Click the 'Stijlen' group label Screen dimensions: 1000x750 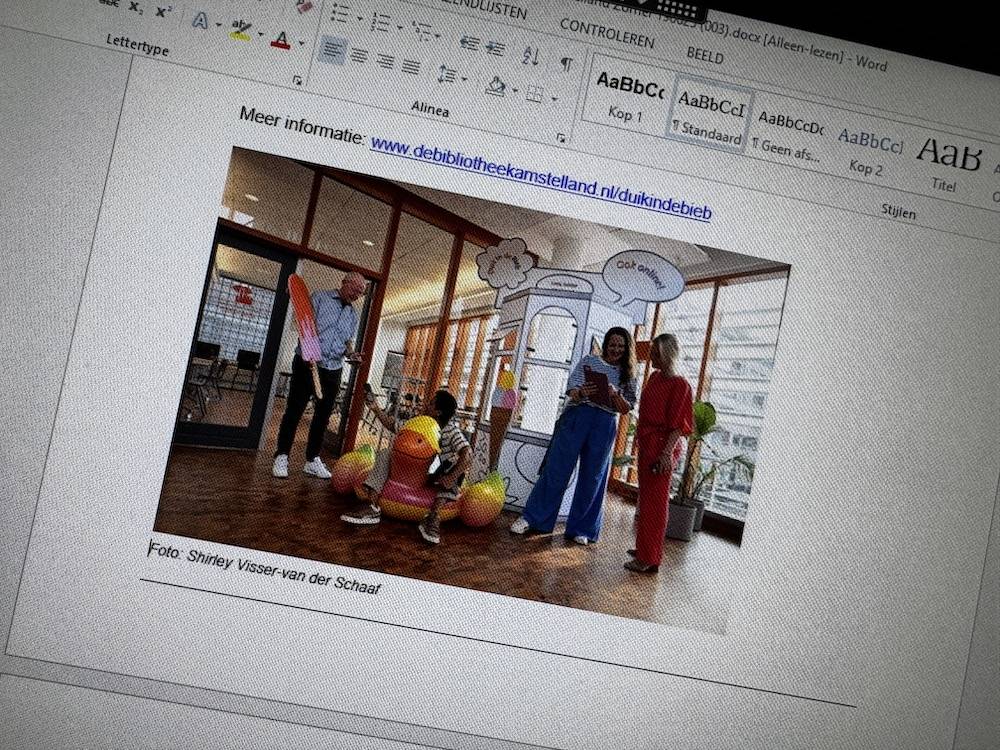click(x=898, y=211)
